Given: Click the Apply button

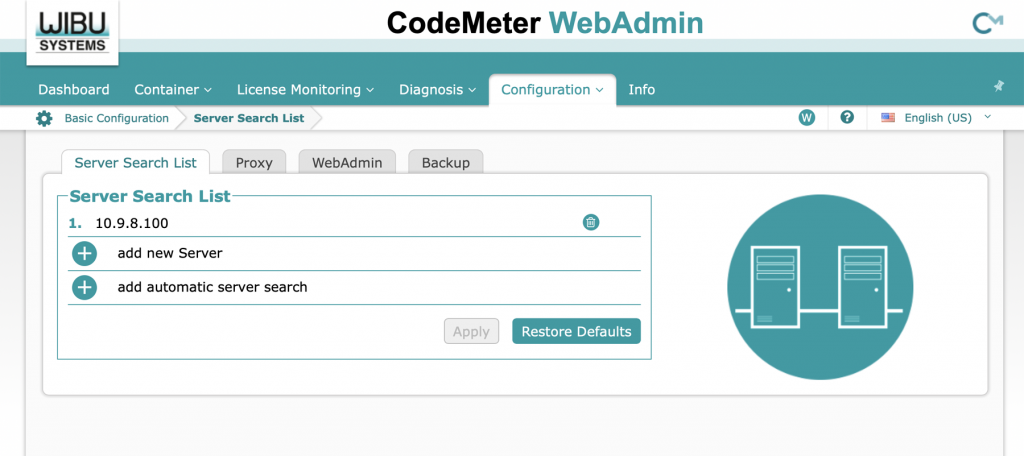Looking at the screenshot, I should point(472,331).
